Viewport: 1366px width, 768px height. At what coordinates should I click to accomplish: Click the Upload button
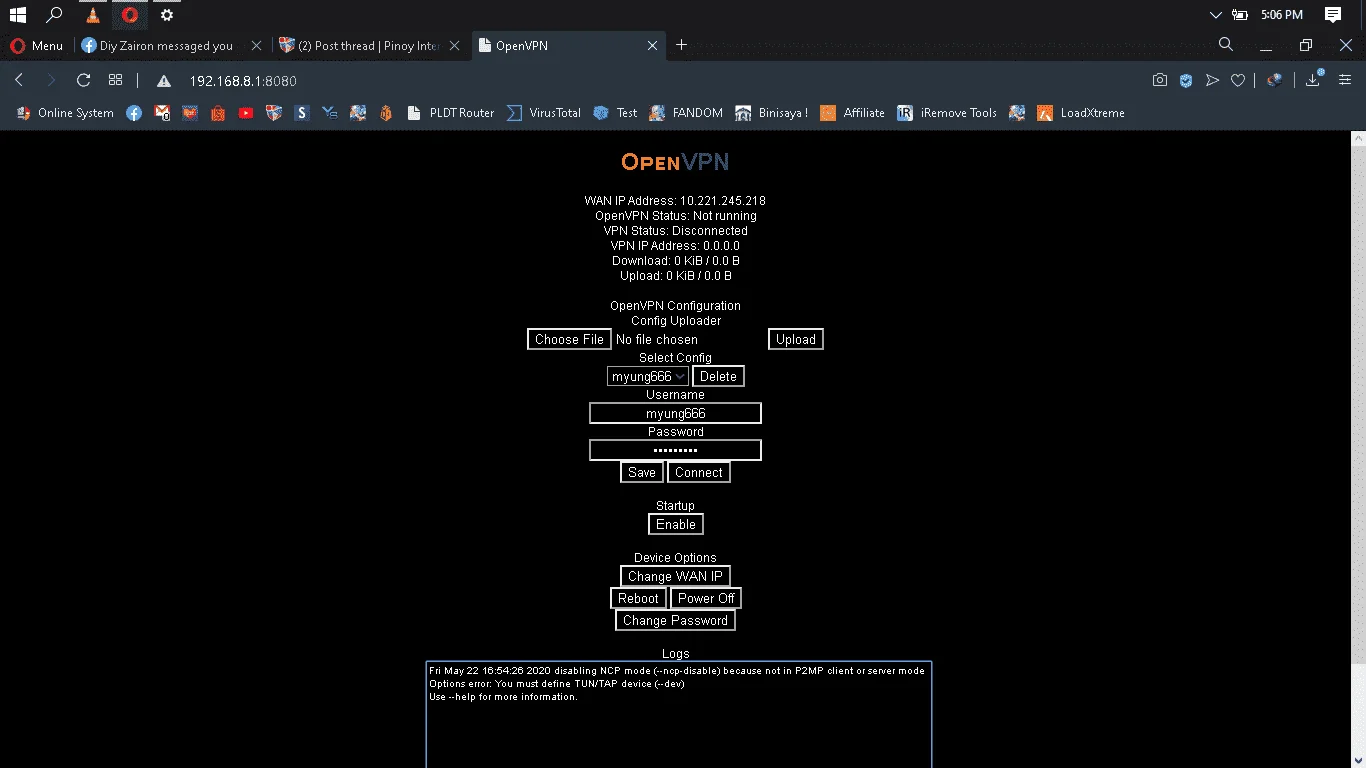click(x=796, y=339)
